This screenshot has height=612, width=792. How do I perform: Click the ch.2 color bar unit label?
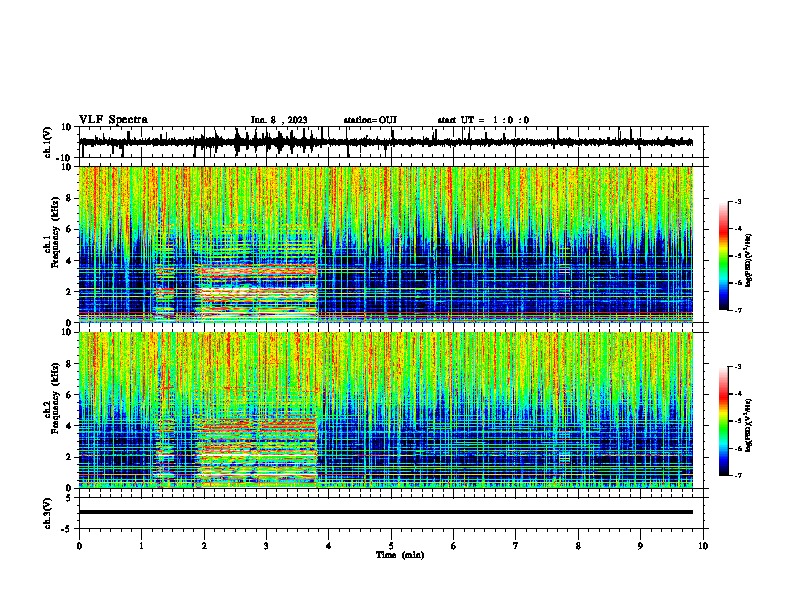[x=748, y=425]
